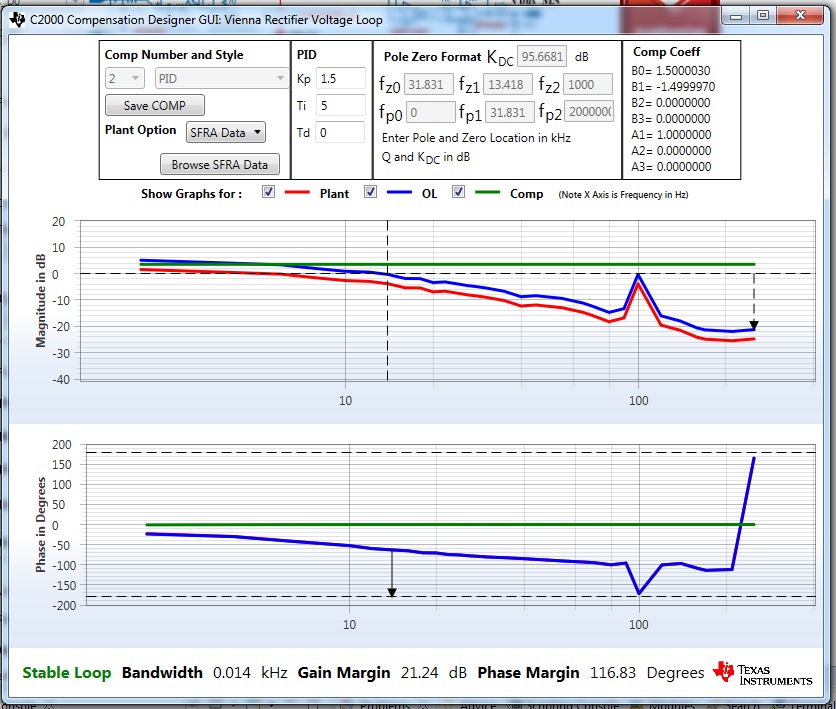Open the Comp Number dropdown showing 2
Image resolution: width=836 pixels, height=709 pixels.
click(x=125, y=78)
